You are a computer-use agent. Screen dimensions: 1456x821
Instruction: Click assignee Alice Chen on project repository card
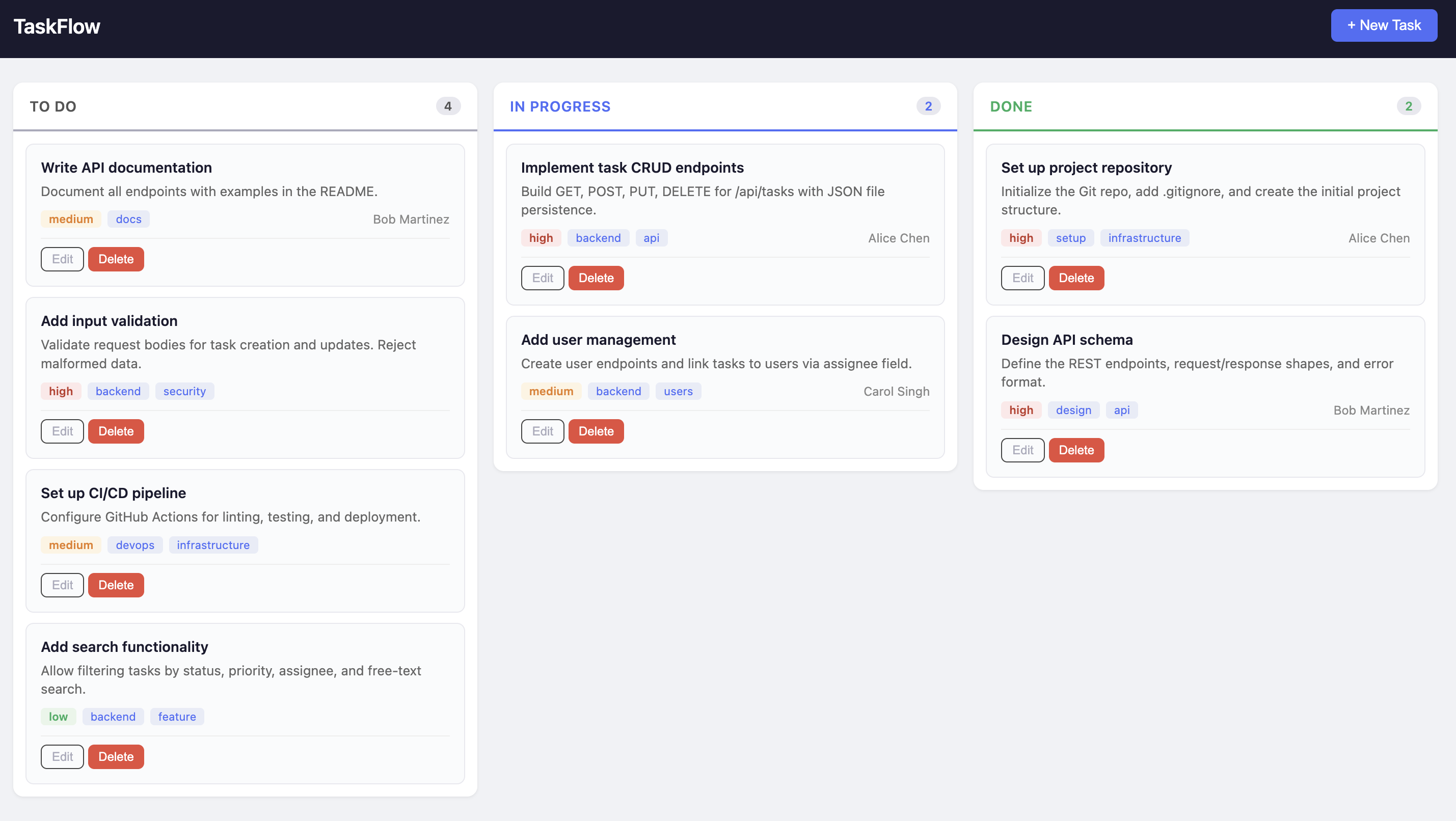click(x=1379, y=238)
